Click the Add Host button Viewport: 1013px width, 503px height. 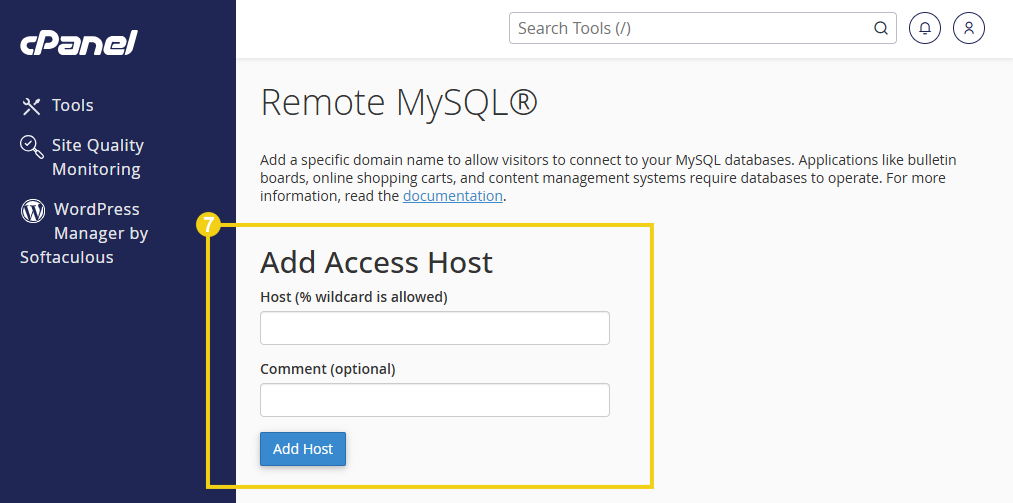[303, 449]
